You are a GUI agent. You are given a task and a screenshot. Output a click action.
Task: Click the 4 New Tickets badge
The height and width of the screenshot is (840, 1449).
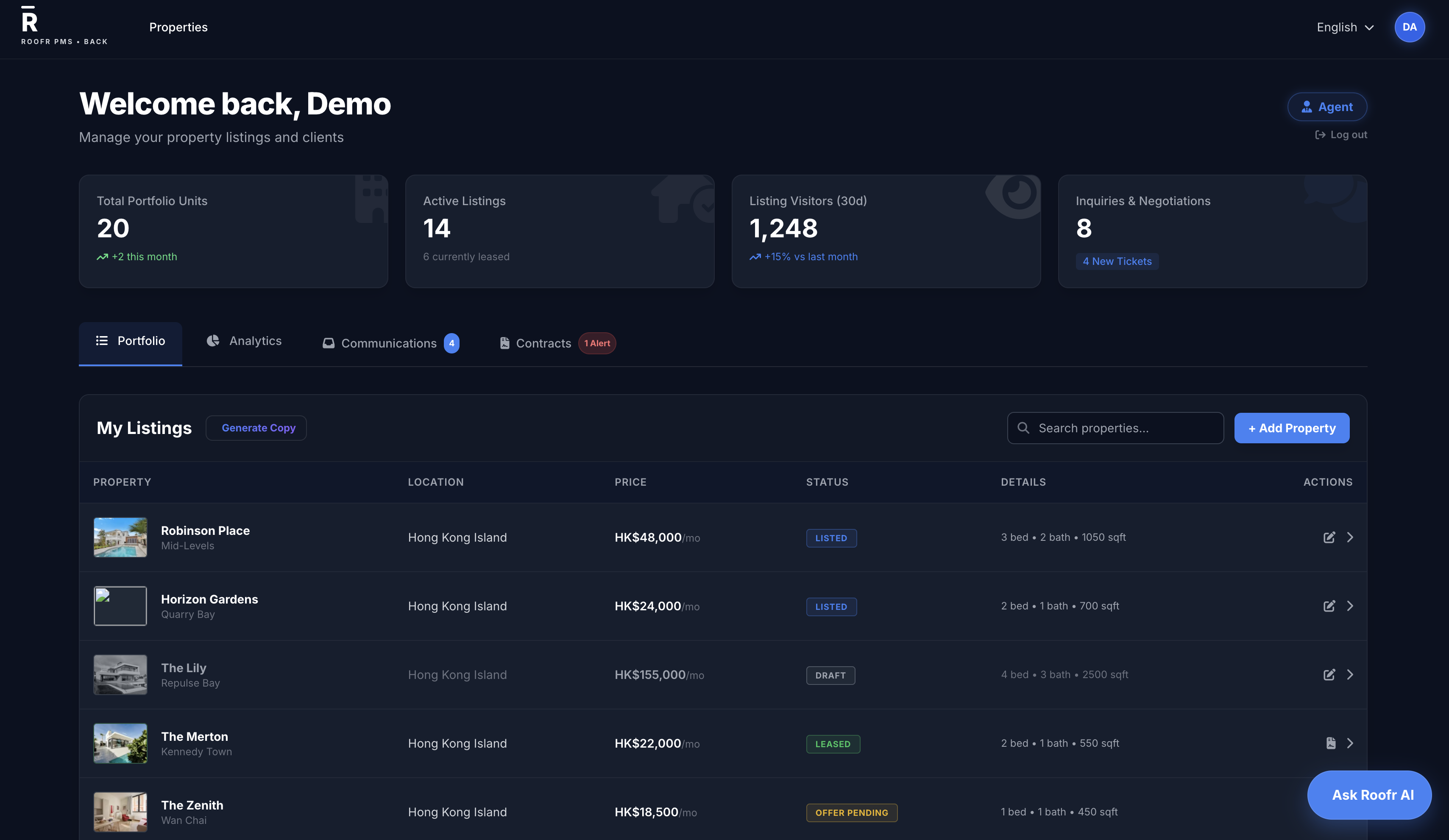1117,261
